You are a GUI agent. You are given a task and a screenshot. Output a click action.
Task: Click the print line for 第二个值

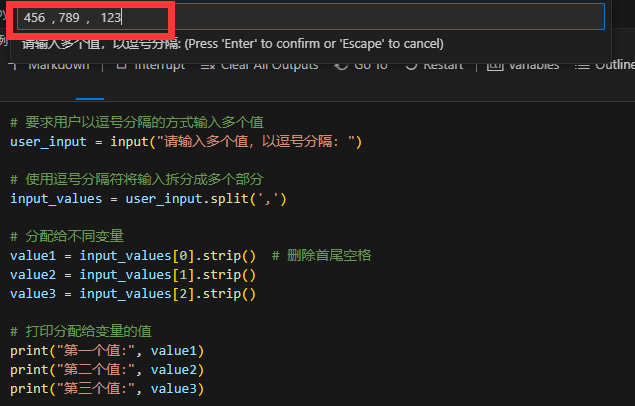107,370
